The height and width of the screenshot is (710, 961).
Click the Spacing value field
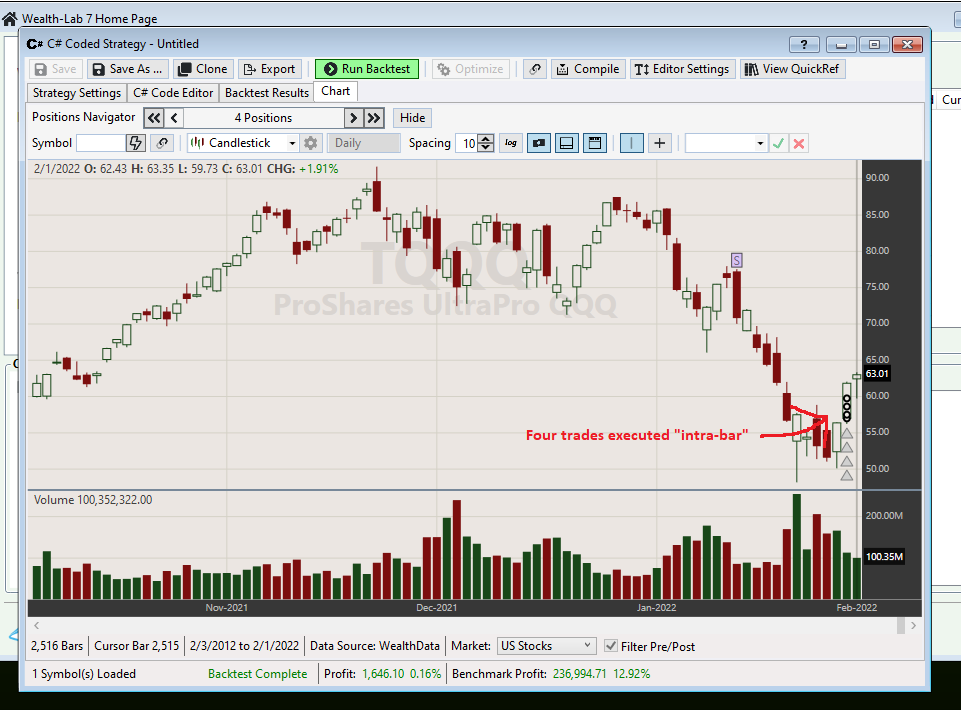coord(467,143)
